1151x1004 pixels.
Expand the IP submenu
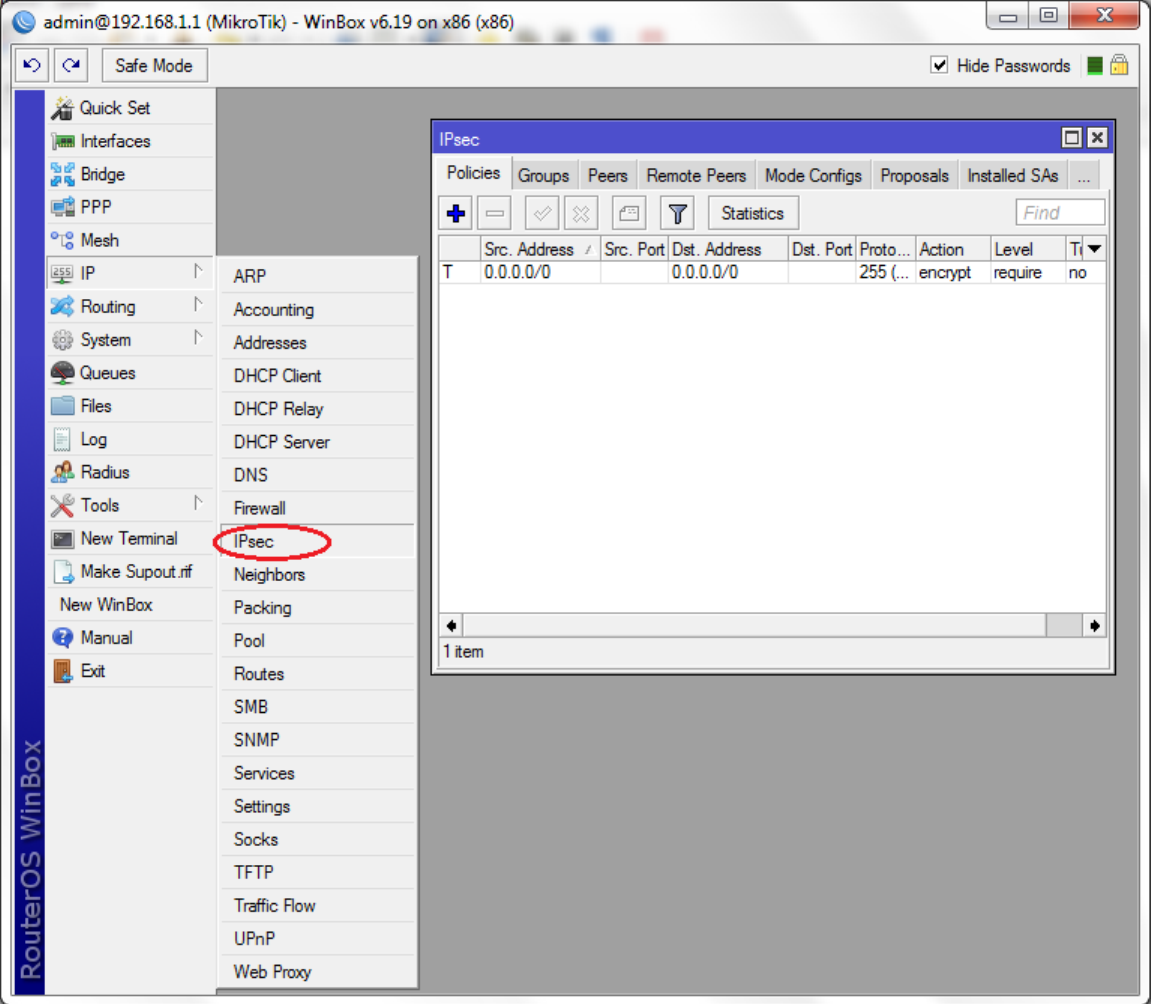click(131, 273)
